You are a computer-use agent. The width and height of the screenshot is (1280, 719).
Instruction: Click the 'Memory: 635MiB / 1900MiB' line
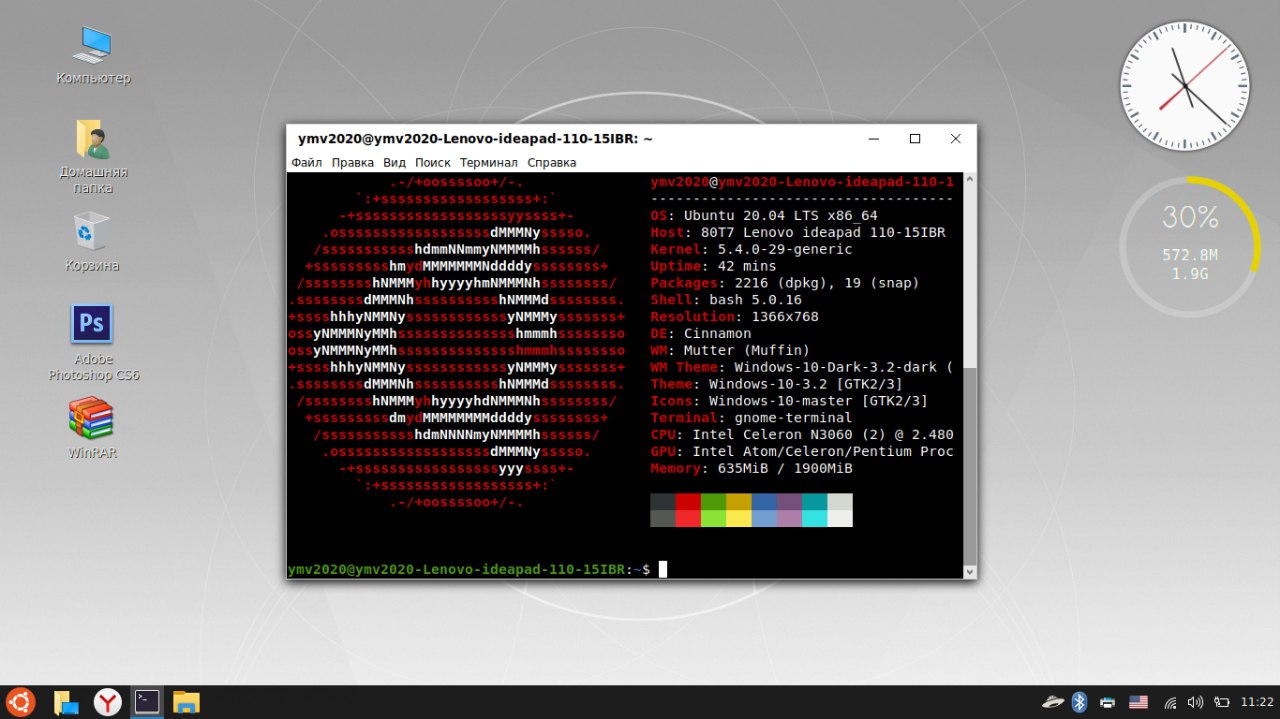pyautogui.click(x=751, y=468)
